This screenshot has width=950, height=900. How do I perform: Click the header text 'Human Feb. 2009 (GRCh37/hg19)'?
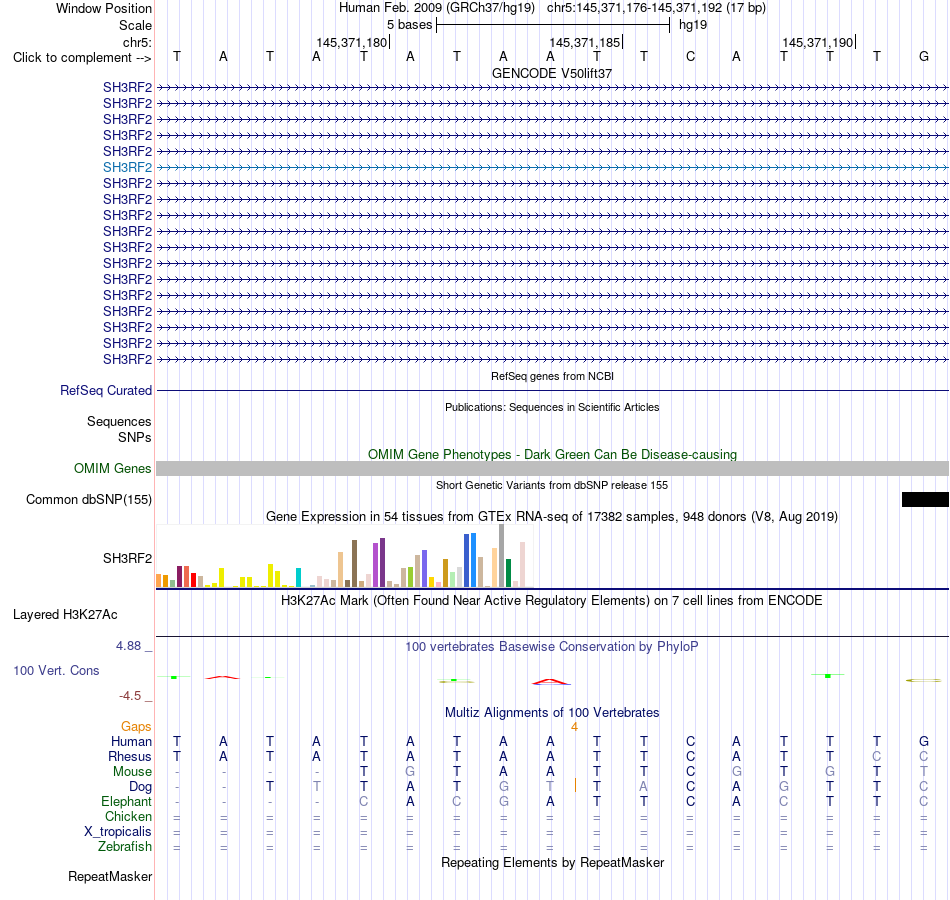tap(437, 8)
